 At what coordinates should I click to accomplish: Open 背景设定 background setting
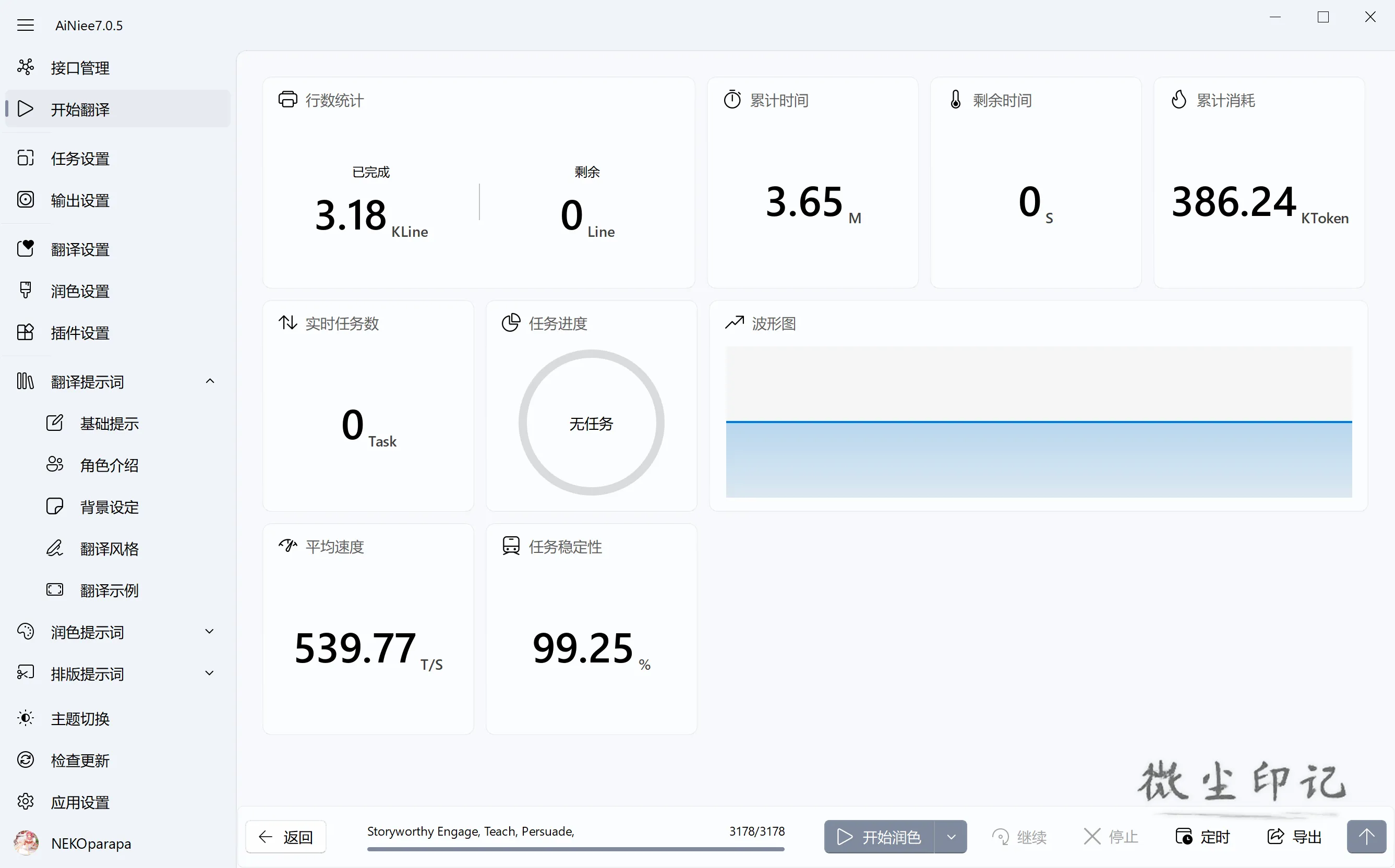(x=118, y=507)
